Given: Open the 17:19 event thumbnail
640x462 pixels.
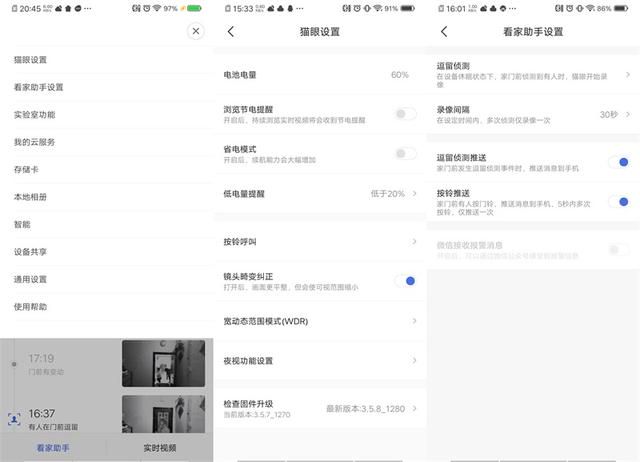Looking at the screenshot, I should click(x=163, y=363).
